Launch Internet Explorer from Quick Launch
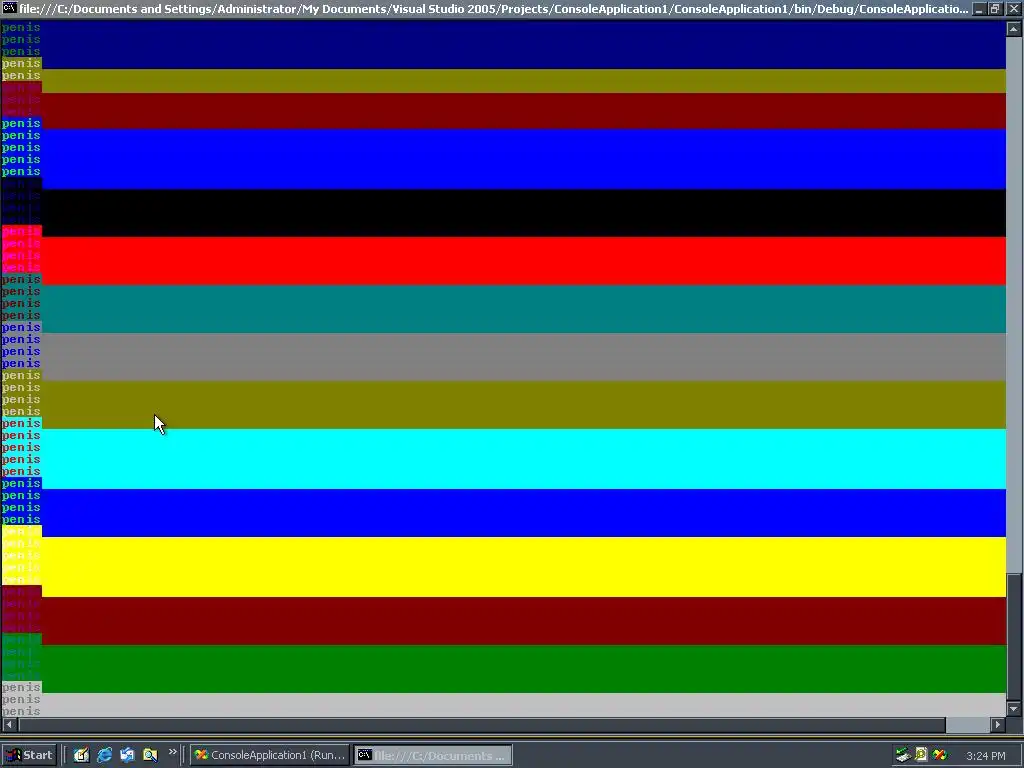This screenshot has height=768, width=1024. [104, 755]
